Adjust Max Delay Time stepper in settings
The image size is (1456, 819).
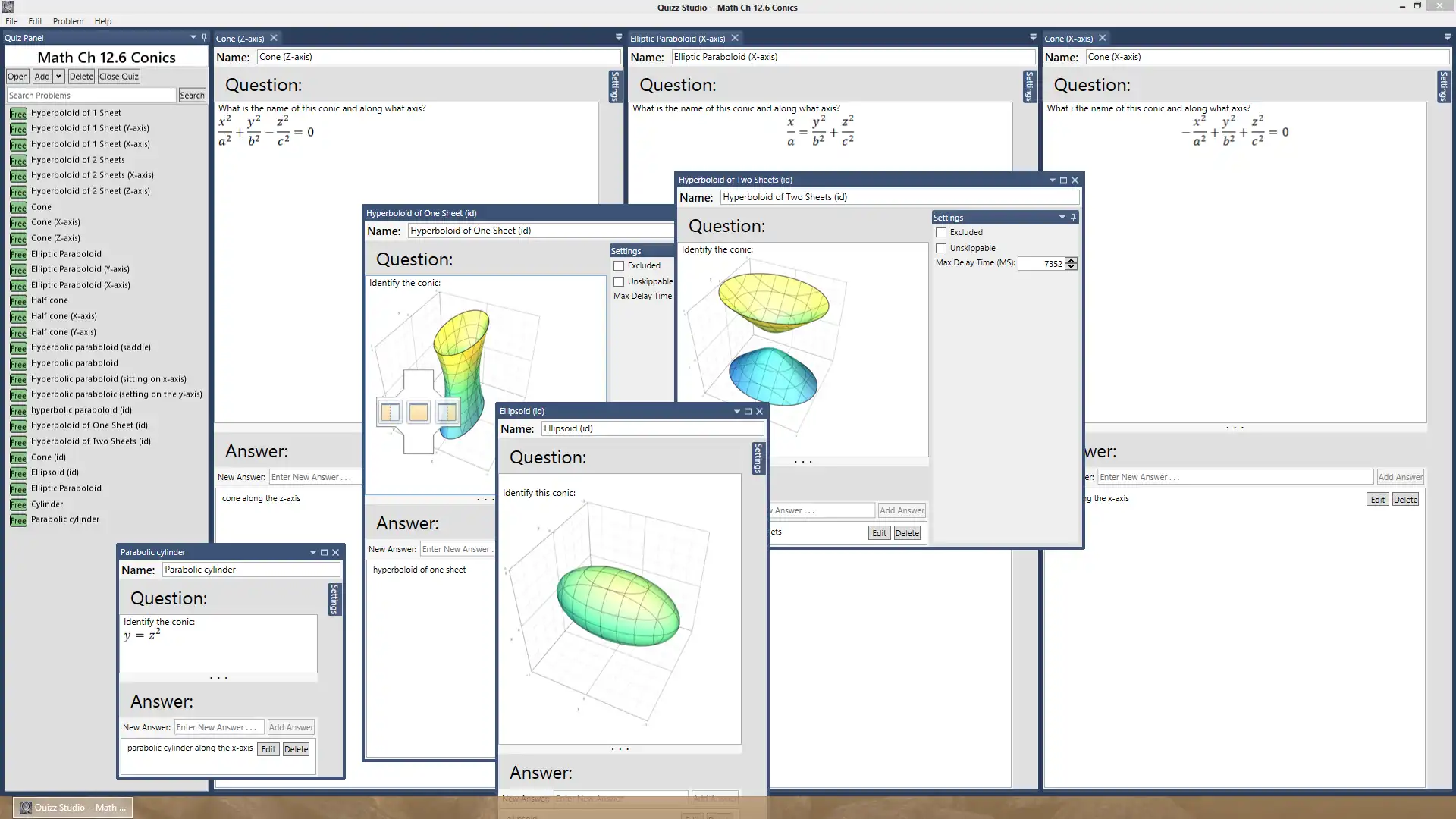coord(1071,263)
